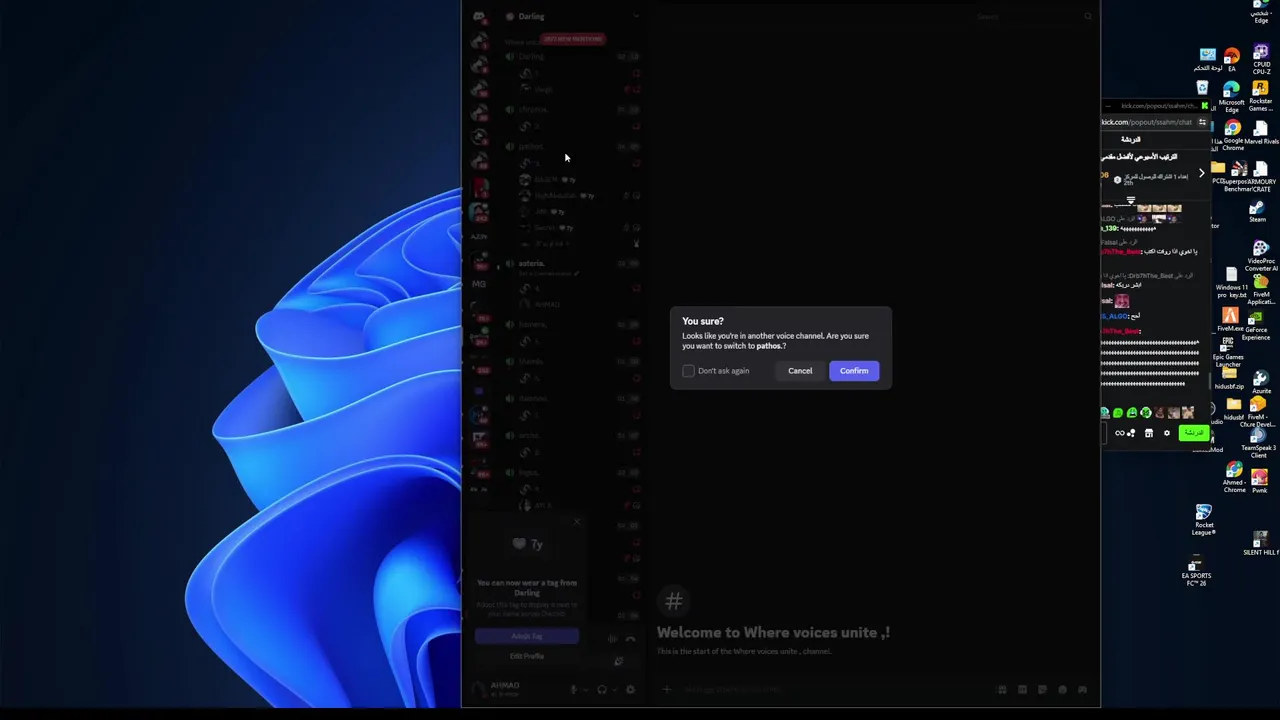Open the Google Chrome desktop shortcut

tap(1233, 135)
